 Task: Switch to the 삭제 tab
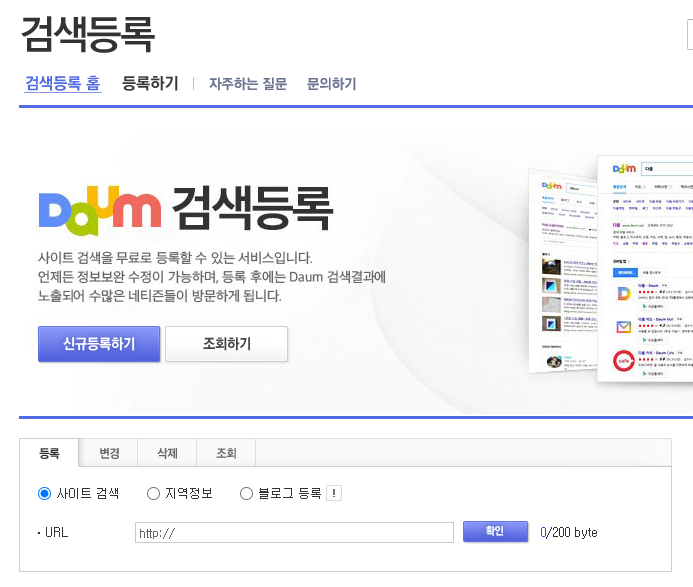coord(168,453)
